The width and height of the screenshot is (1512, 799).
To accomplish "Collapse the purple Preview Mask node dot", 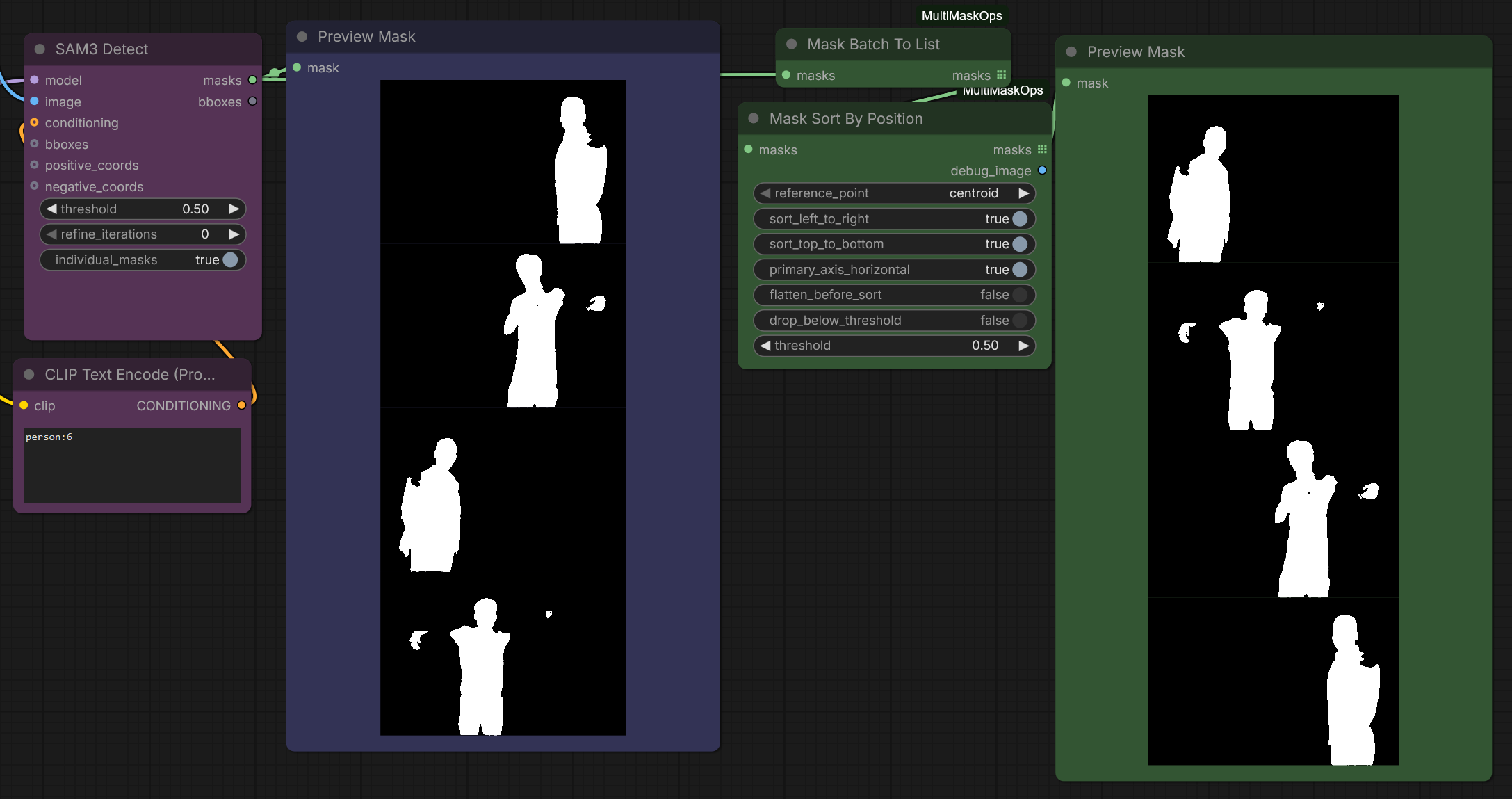I will [x=302, y=37].
